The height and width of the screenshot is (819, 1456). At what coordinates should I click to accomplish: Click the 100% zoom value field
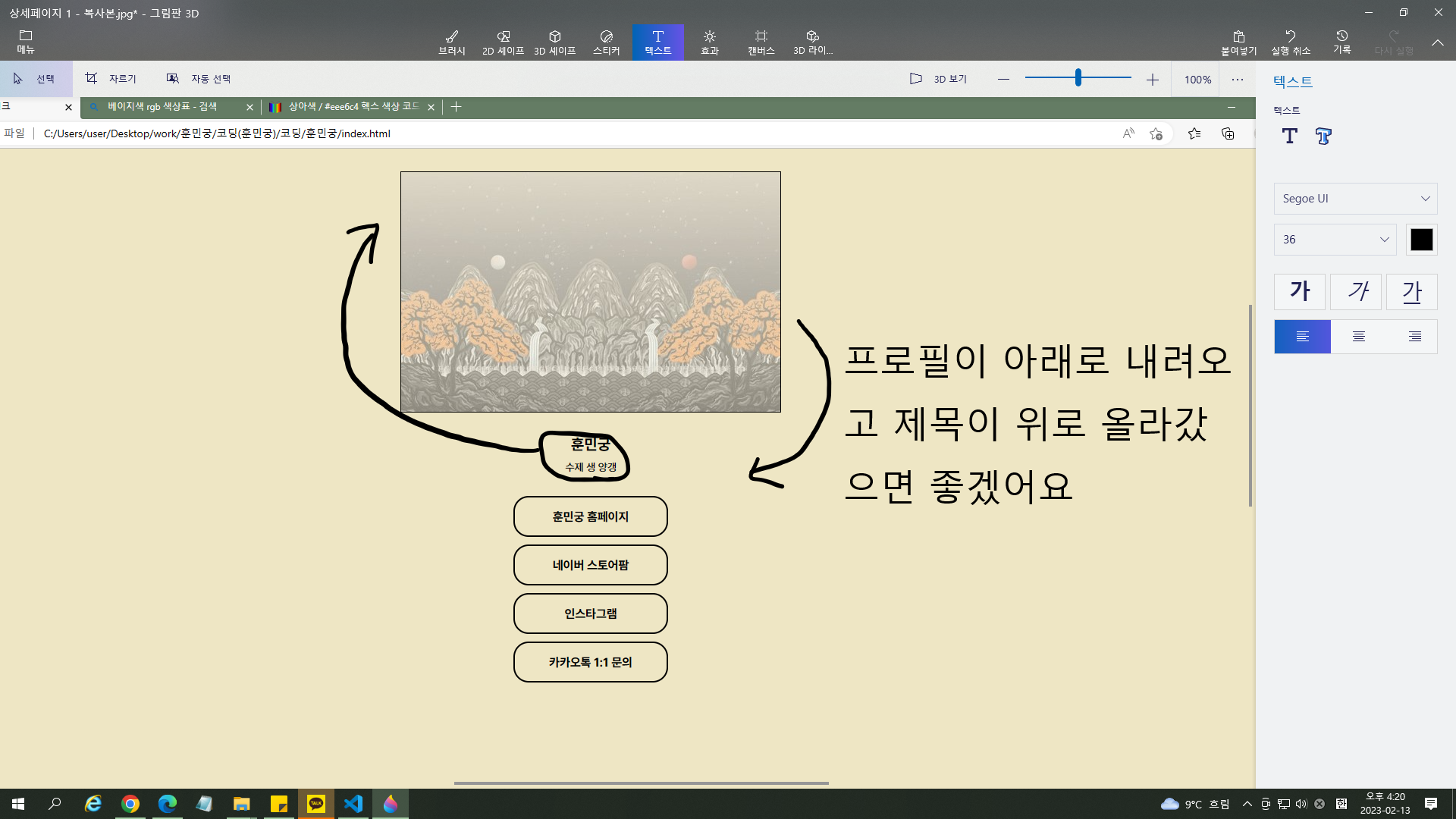1197,79
